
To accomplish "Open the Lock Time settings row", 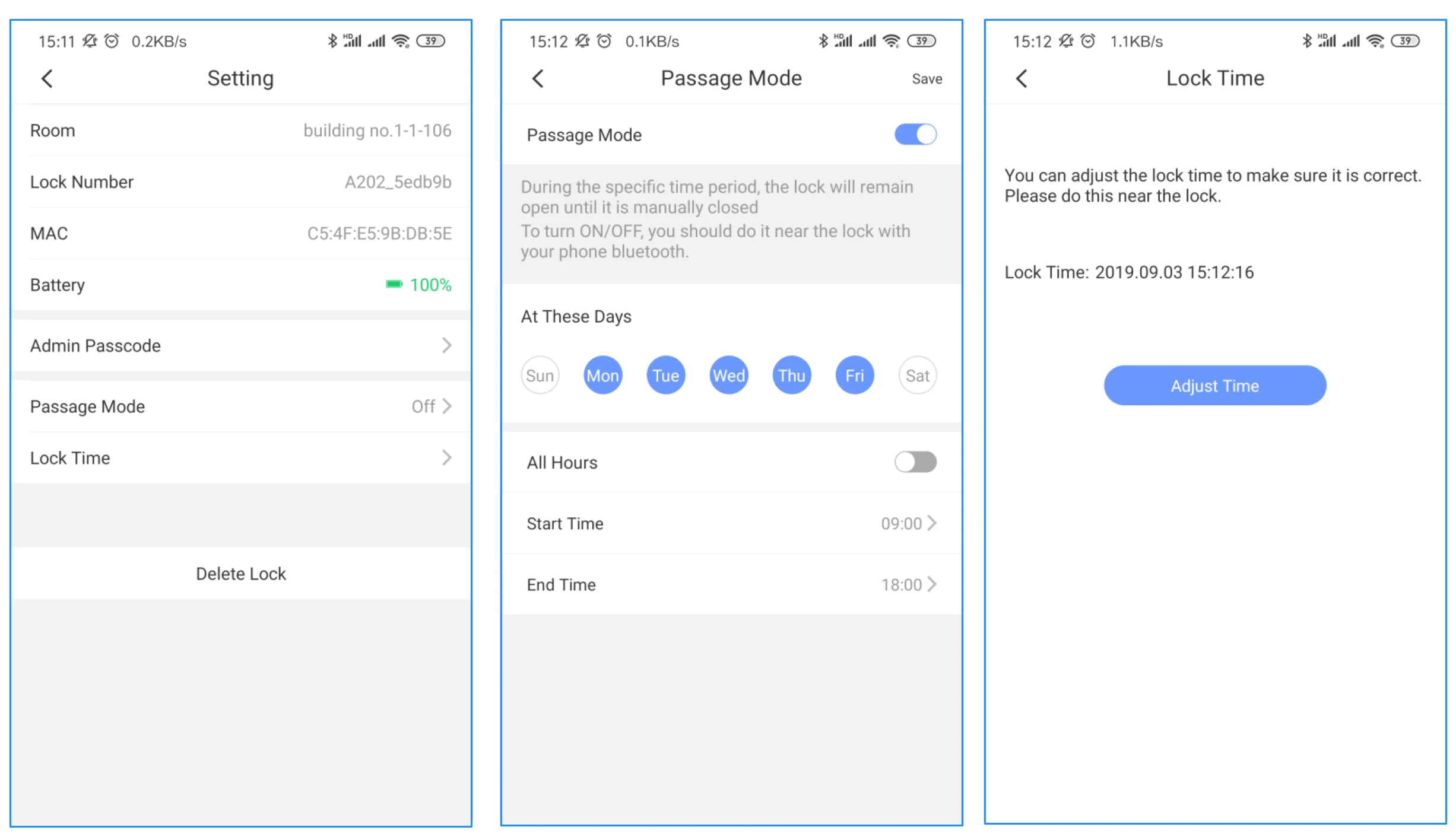I will [240, 458].
